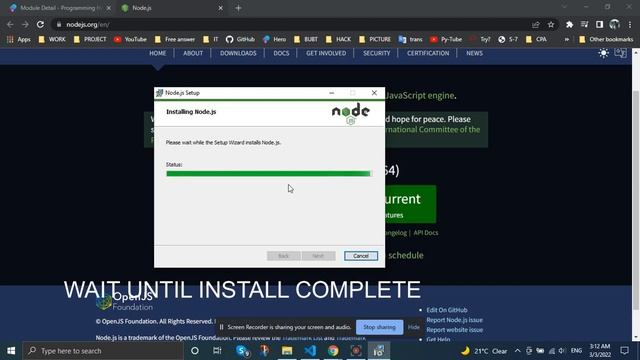This screenshot has height=360, width=640.
Task: Open Cortana circle icon on taskbar
Action: (x=195, y=351)
